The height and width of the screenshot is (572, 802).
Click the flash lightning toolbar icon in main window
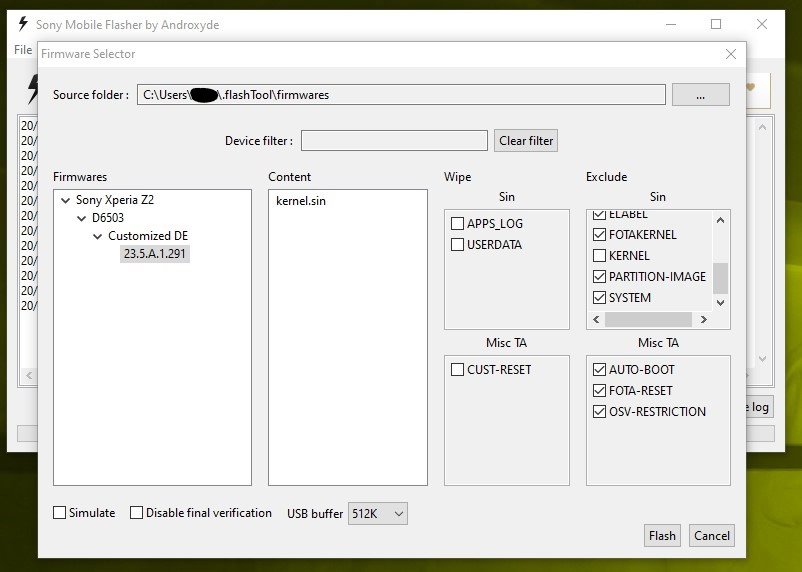(33, 89)
